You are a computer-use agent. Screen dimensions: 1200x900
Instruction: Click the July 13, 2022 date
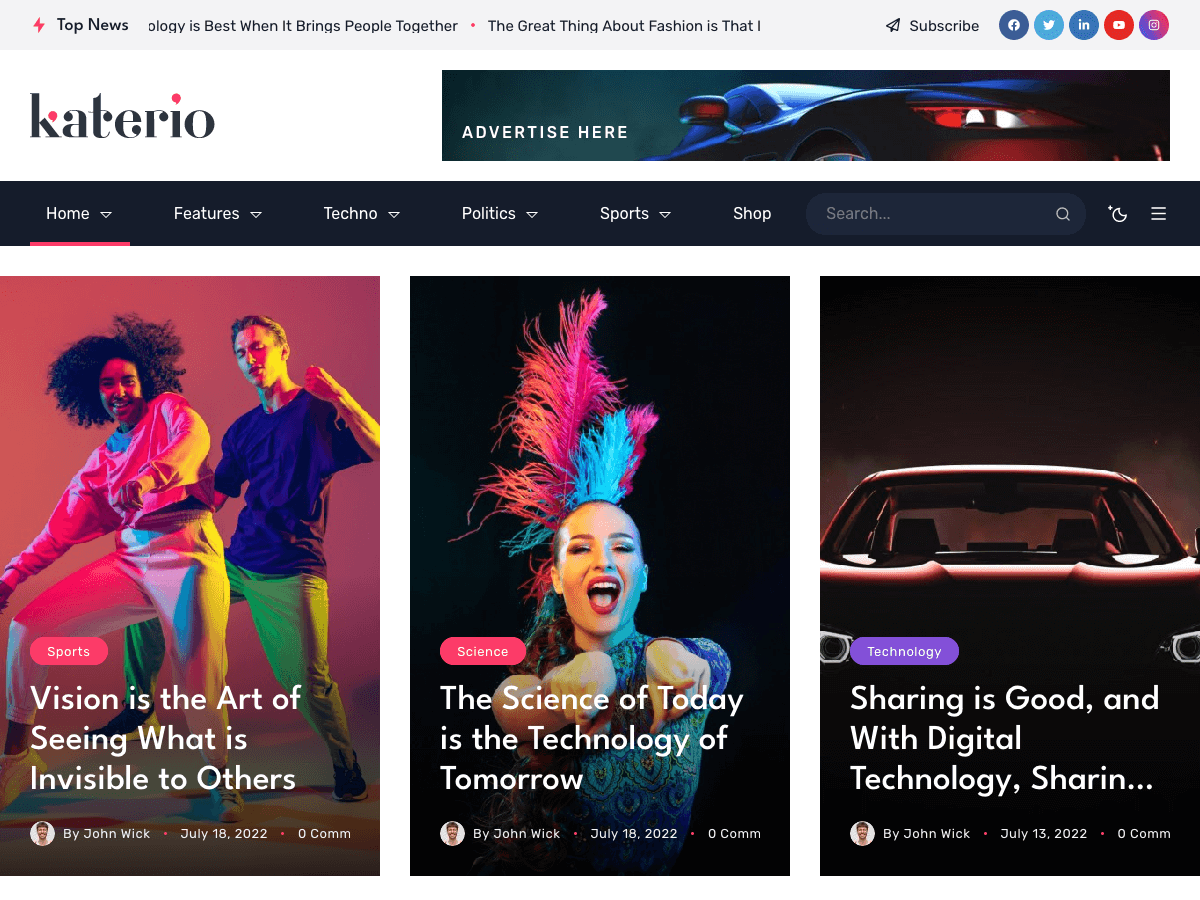[1044, 833]
